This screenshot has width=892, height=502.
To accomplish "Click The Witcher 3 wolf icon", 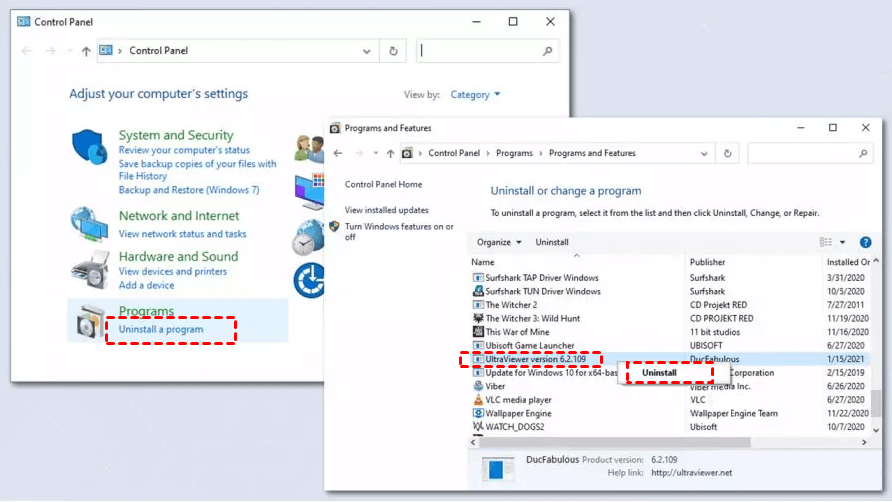I will point(478,318).
